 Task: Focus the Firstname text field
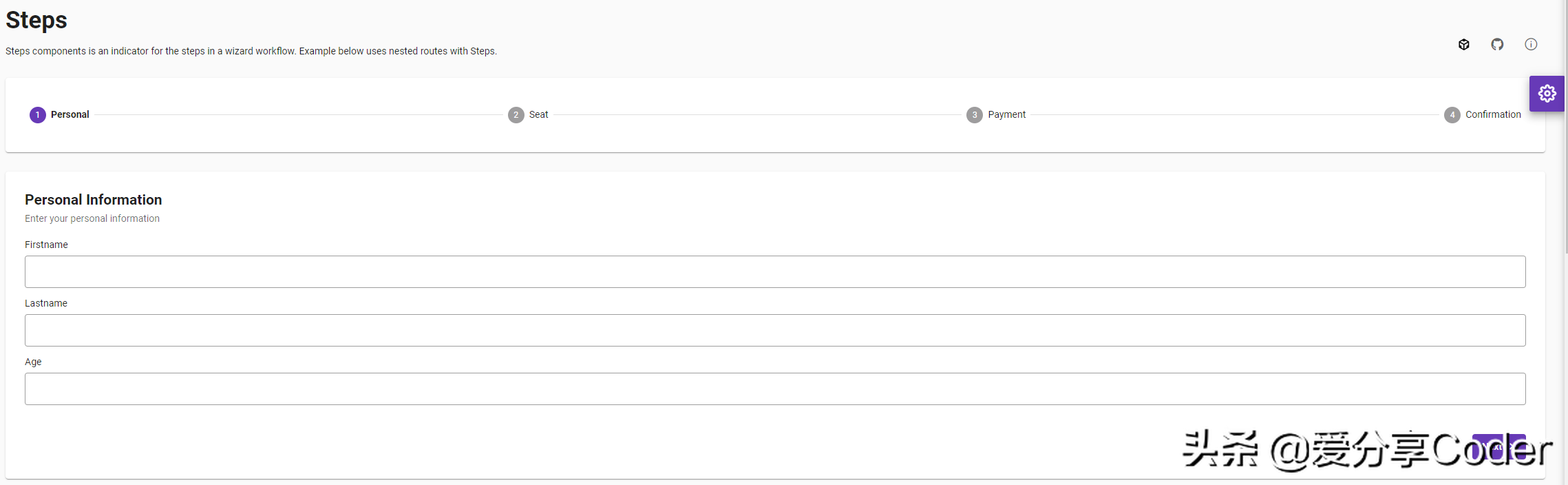(775, 272)
